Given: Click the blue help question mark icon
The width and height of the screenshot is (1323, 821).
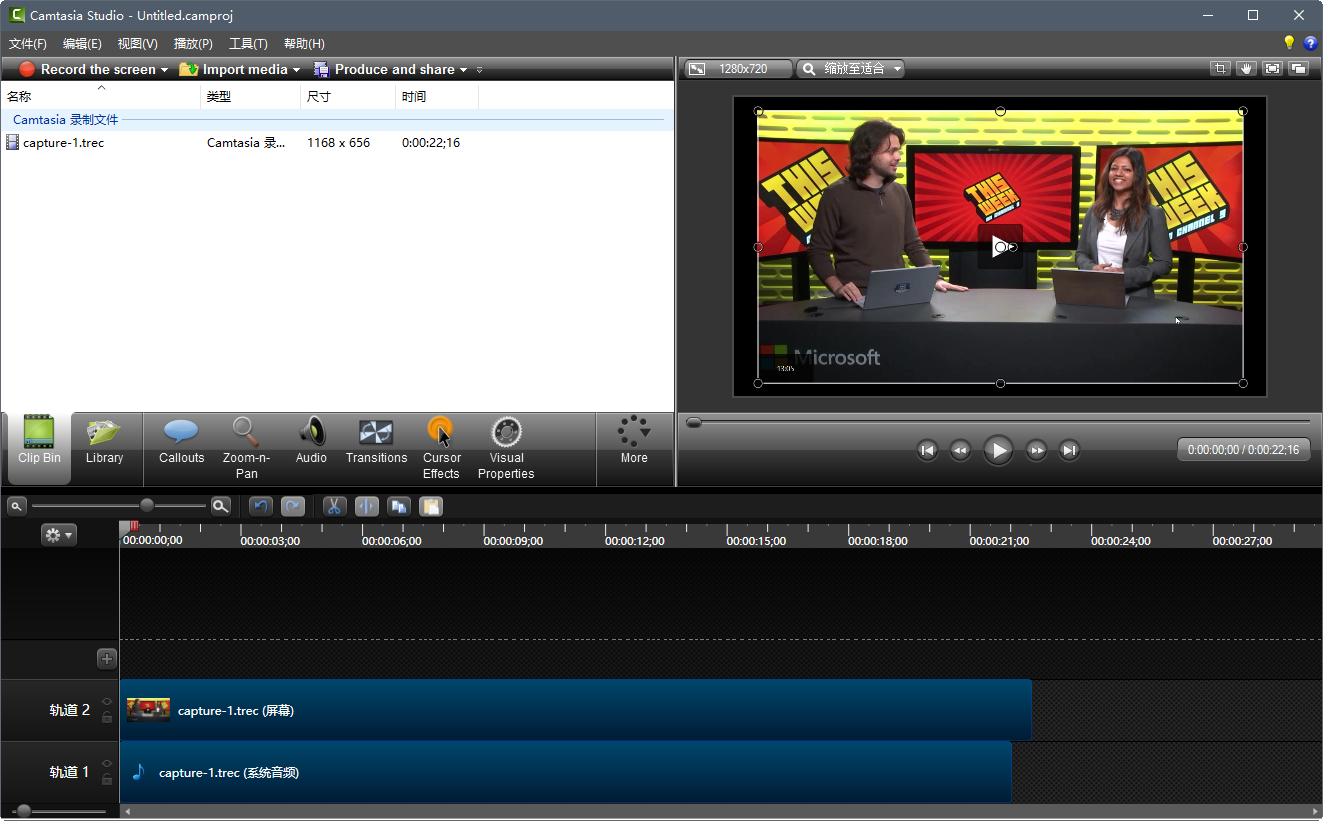Looking at the screenshot, I should click(x=1310, y=43).
